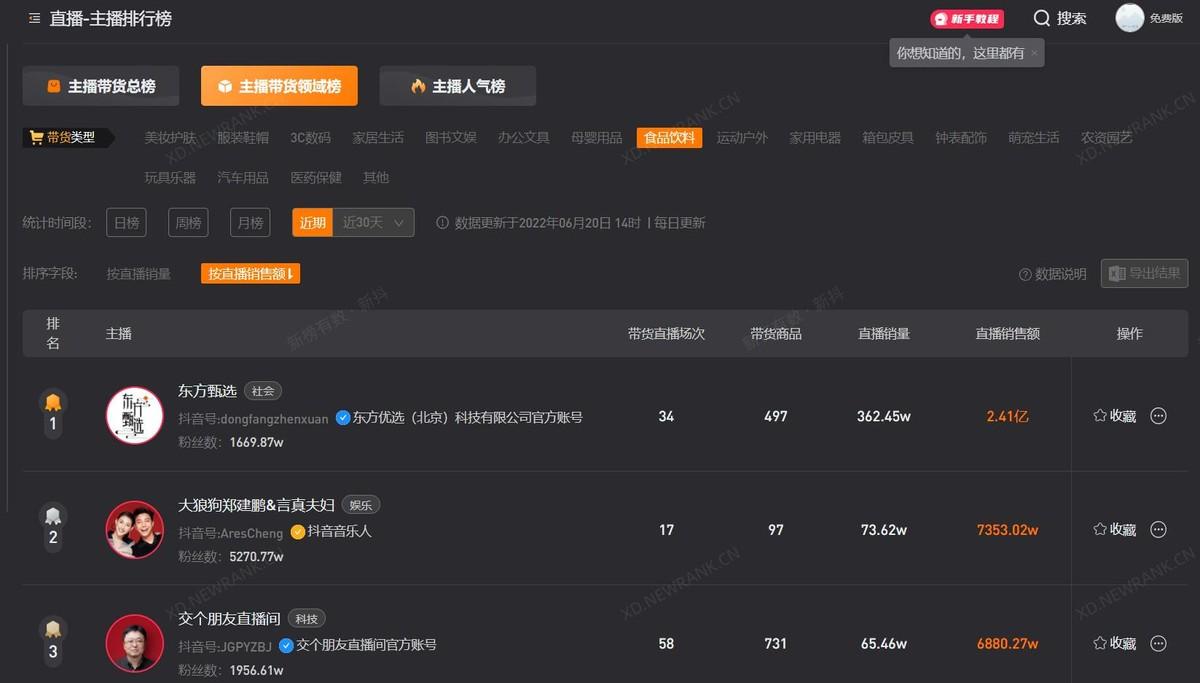Filter by 家居生活 category
The height and width of the screenshot is (683, 1200).
[378, 138]
